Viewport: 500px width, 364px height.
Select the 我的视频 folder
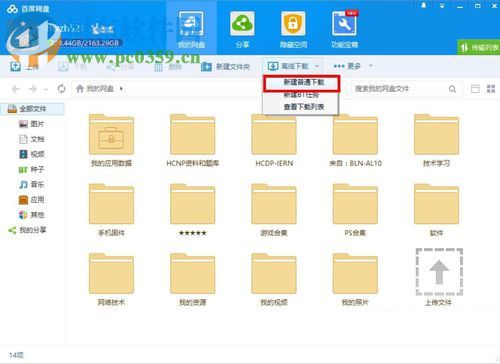[x=274, y=279]
